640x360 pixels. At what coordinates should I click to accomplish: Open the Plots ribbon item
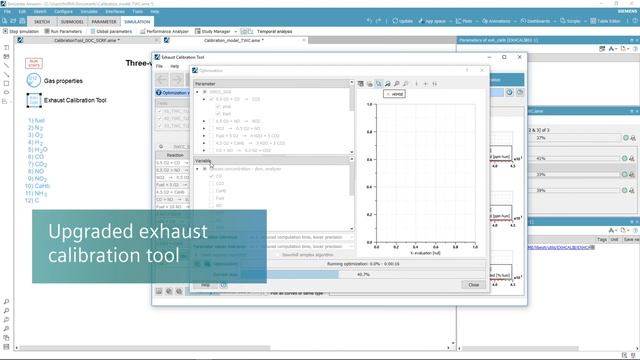[x=464, y=21]
